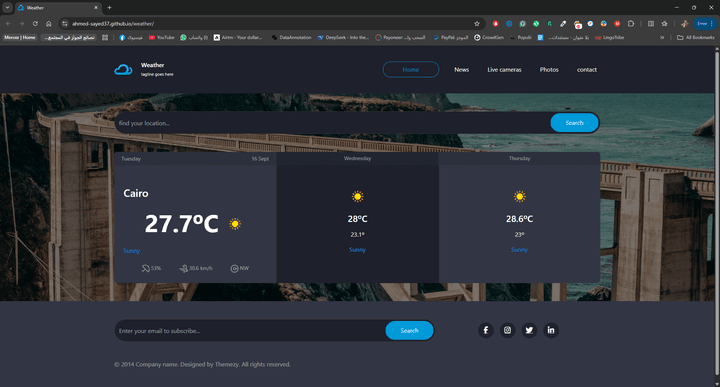Open a new browser tab
This screenshot has height=387, width=720.
pos(109,7)
